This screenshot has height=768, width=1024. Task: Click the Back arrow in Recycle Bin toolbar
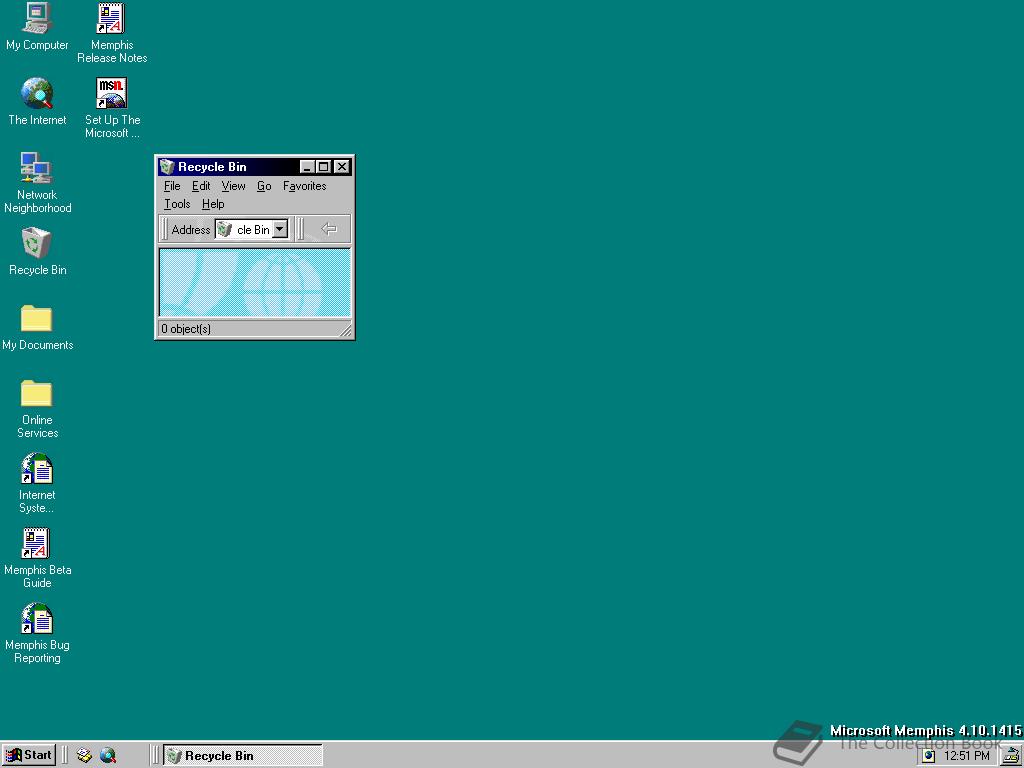[329, 229]
